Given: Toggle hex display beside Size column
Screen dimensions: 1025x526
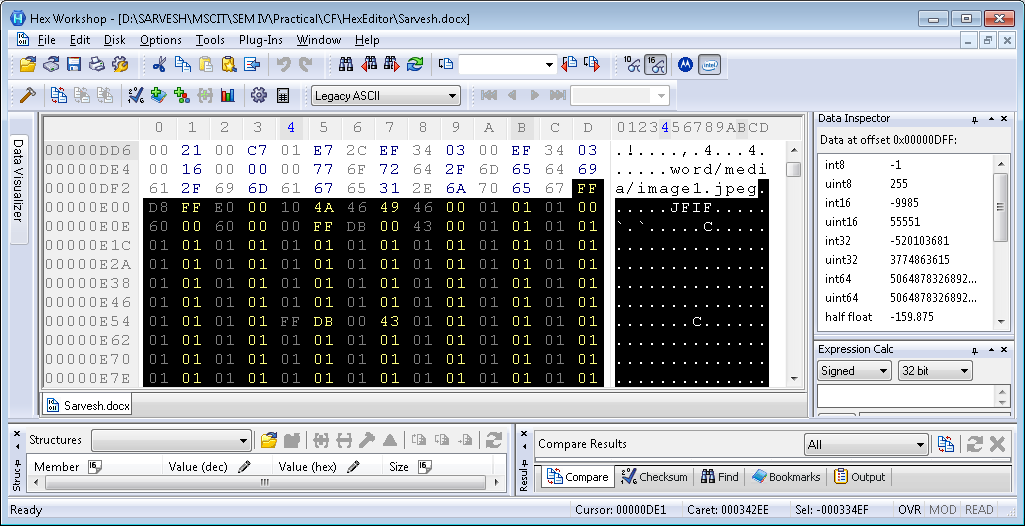Looking at the screenshot, I should 424,467.
